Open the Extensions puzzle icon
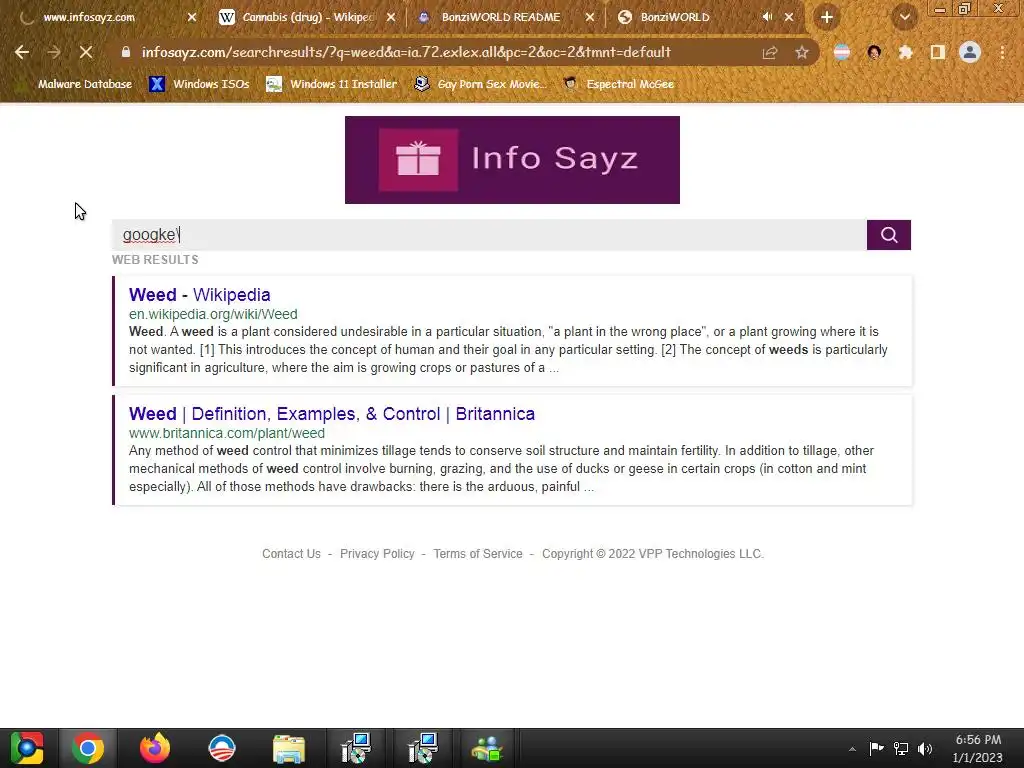Screen dimensions: 1024x768 click(x=906, y=52)
